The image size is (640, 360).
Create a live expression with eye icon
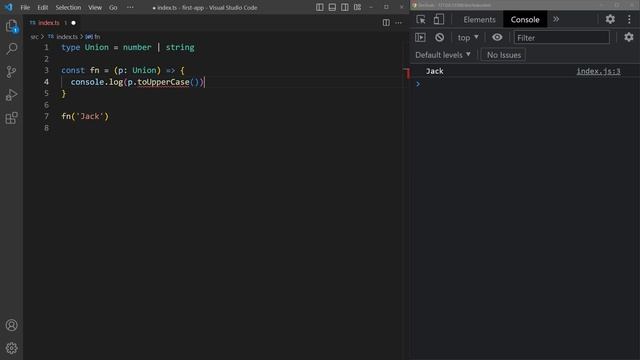497,38
